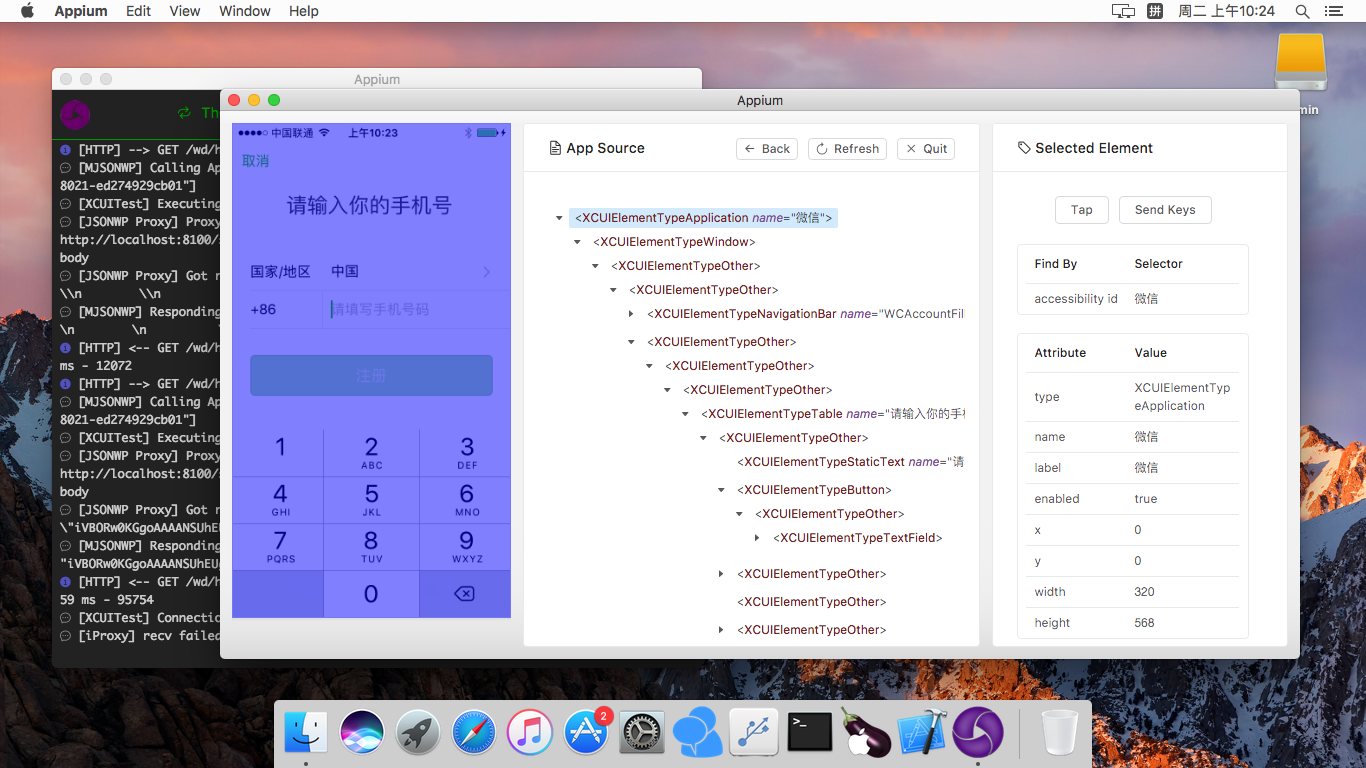
Task: Open System Preferences gear in Dock
Action: pyautogui.click(x=642, y=732)
